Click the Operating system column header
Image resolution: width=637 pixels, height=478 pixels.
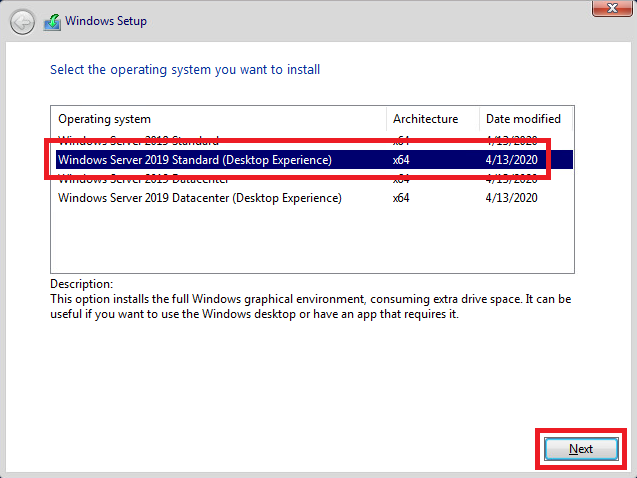105,119
